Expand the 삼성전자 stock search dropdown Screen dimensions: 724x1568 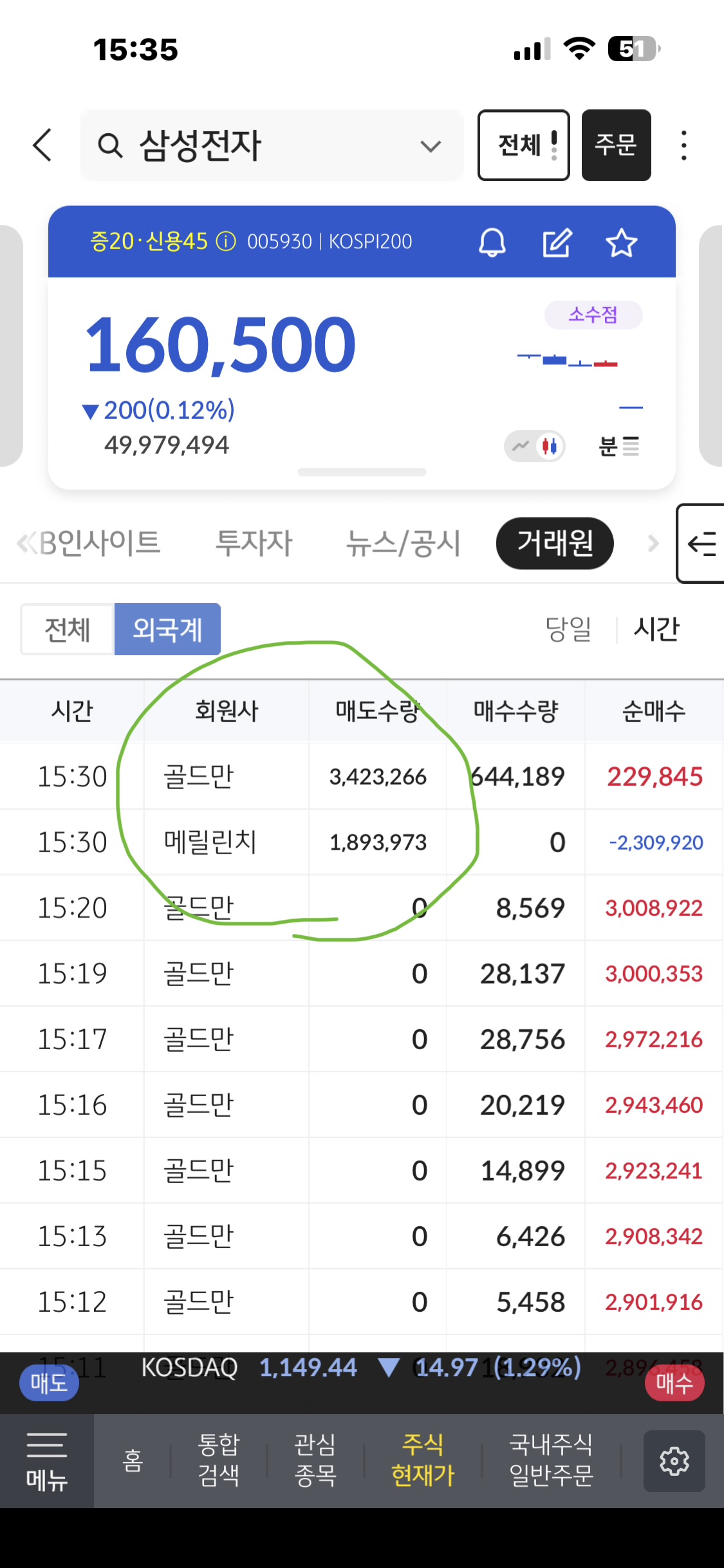pyautogui.click(x=430, y=146)
